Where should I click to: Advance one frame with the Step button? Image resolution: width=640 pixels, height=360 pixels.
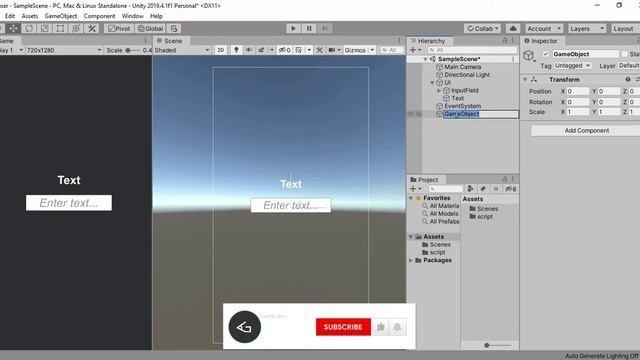coord(325,28)
